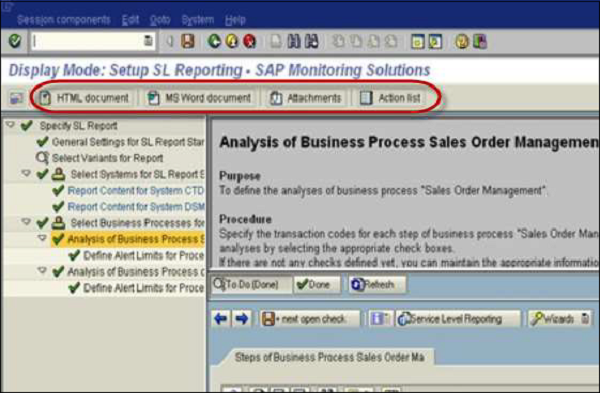Image resolution: width=600 pixels, height=393 pixels.
Task: Collapse Select Business Processes tree node
Action: pos(26,222)
